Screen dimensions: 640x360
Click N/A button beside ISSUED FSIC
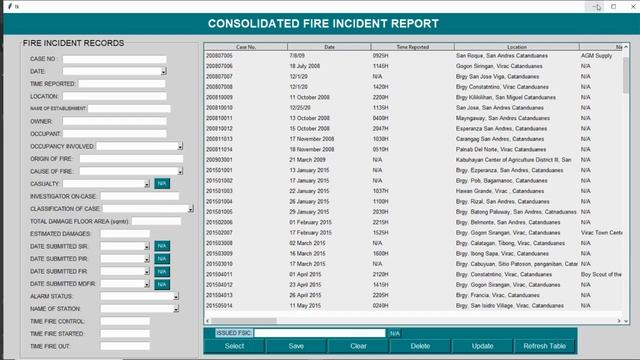(394, 333)
